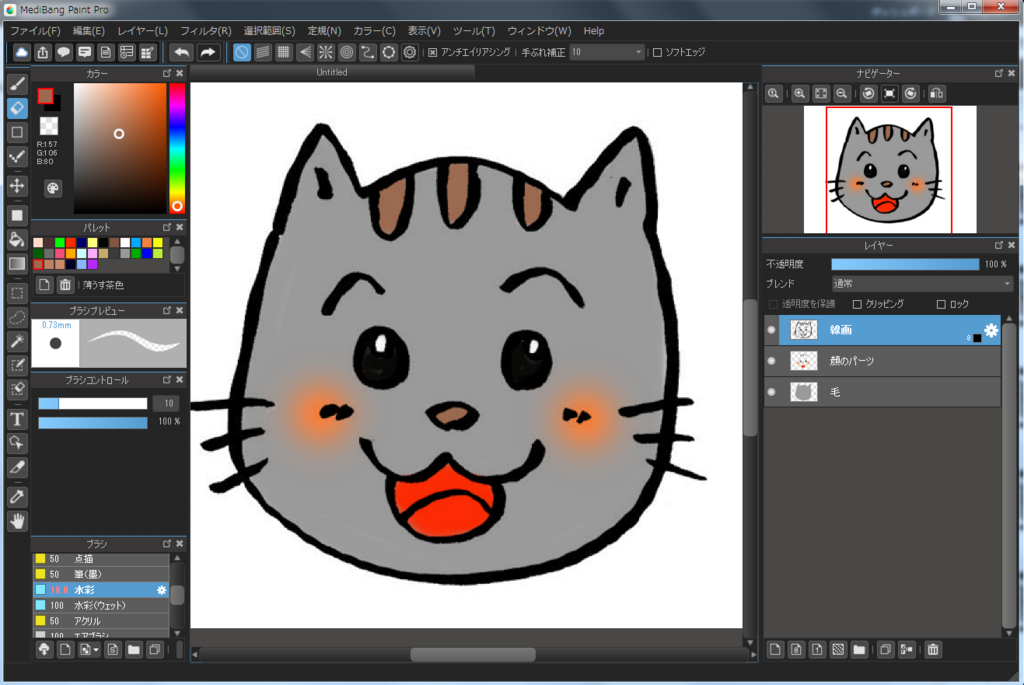Click the Navigator preview thumbnail

pos(889,170)
